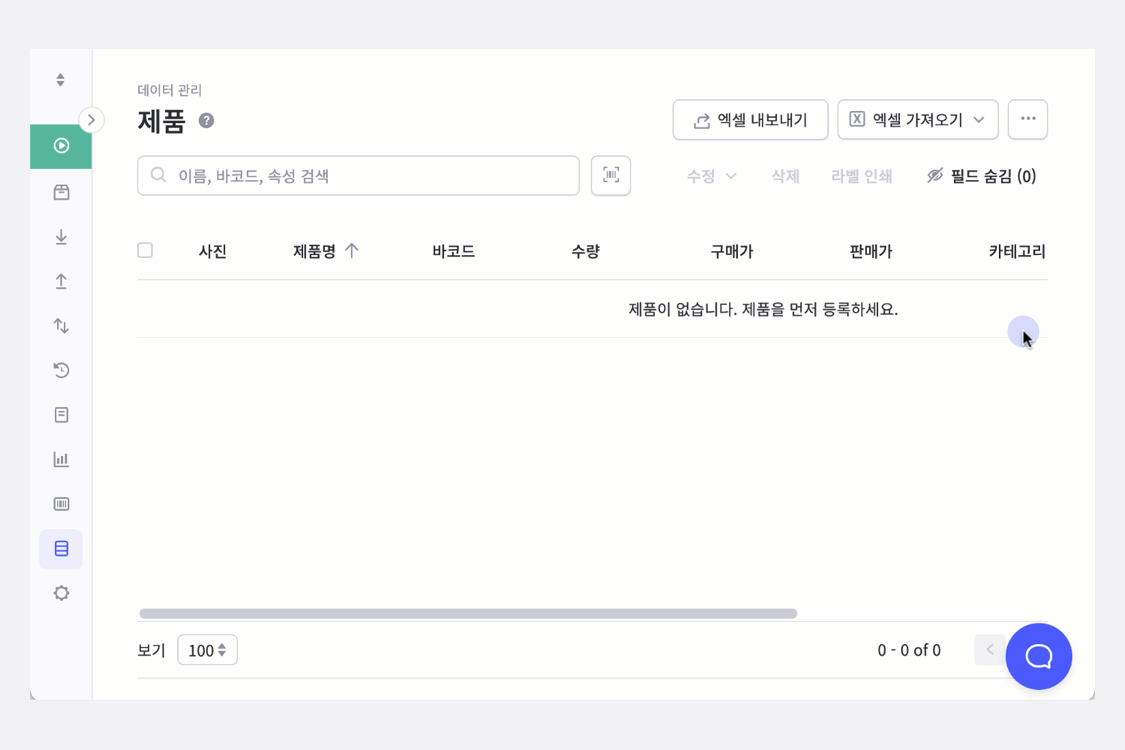This screenshot has height=750, width=1125.
Task: Open stock-in via the download arrow icon
Action: pos(60,237)
